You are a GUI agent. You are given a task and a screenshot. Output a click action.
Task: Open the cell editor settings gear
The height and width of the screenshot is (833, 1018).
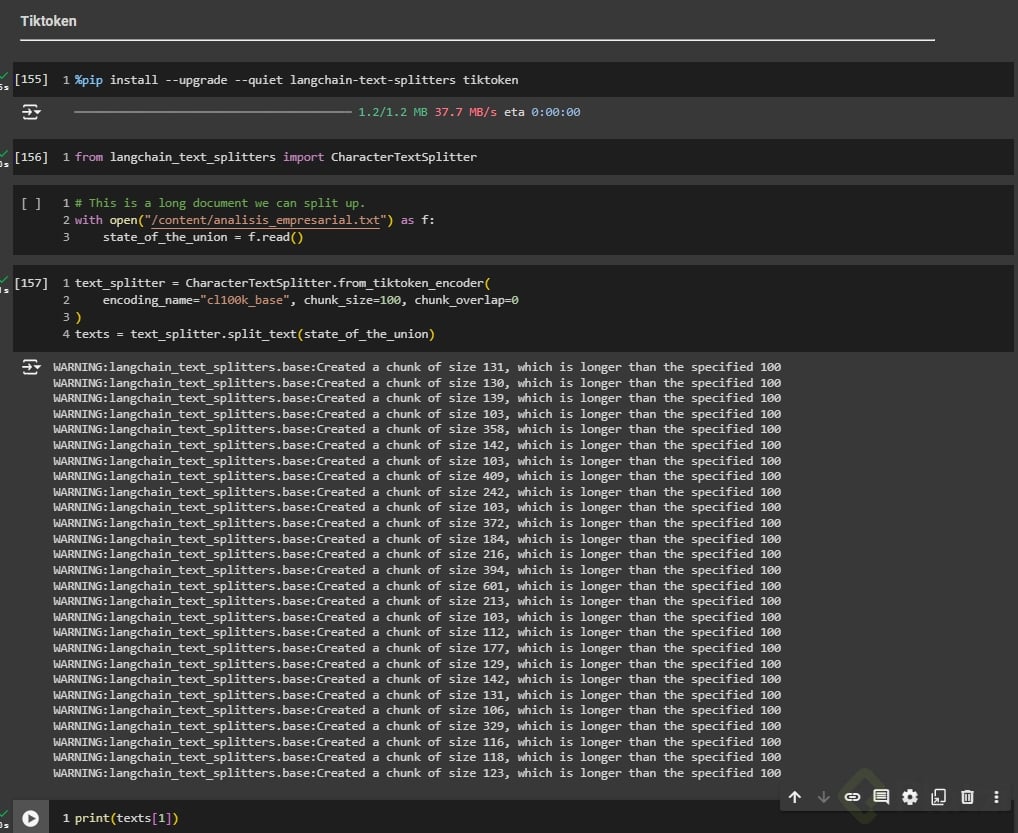(x=910, y=797)
